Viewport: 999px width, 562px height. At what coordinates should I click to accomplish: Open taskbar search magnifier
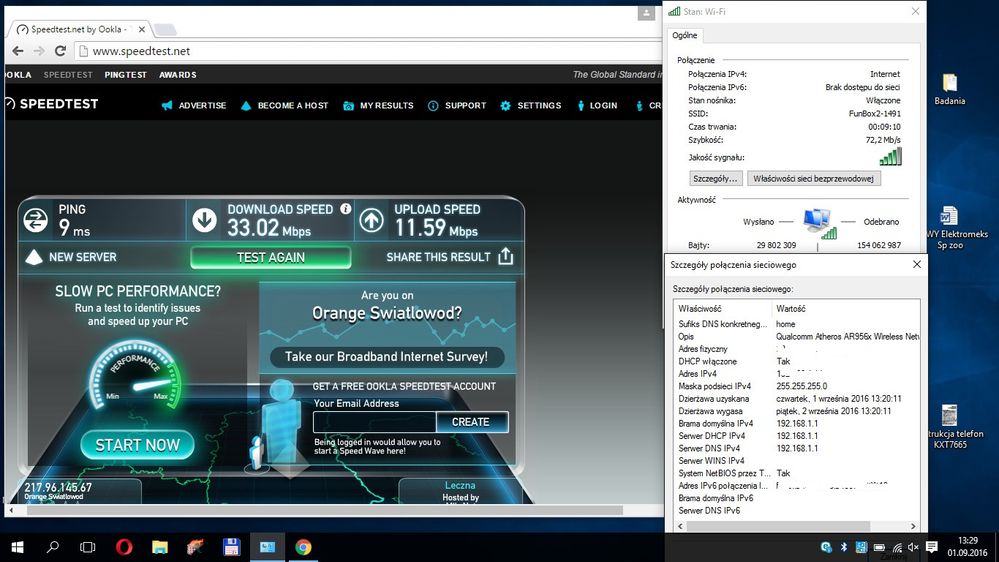[52, 547]
